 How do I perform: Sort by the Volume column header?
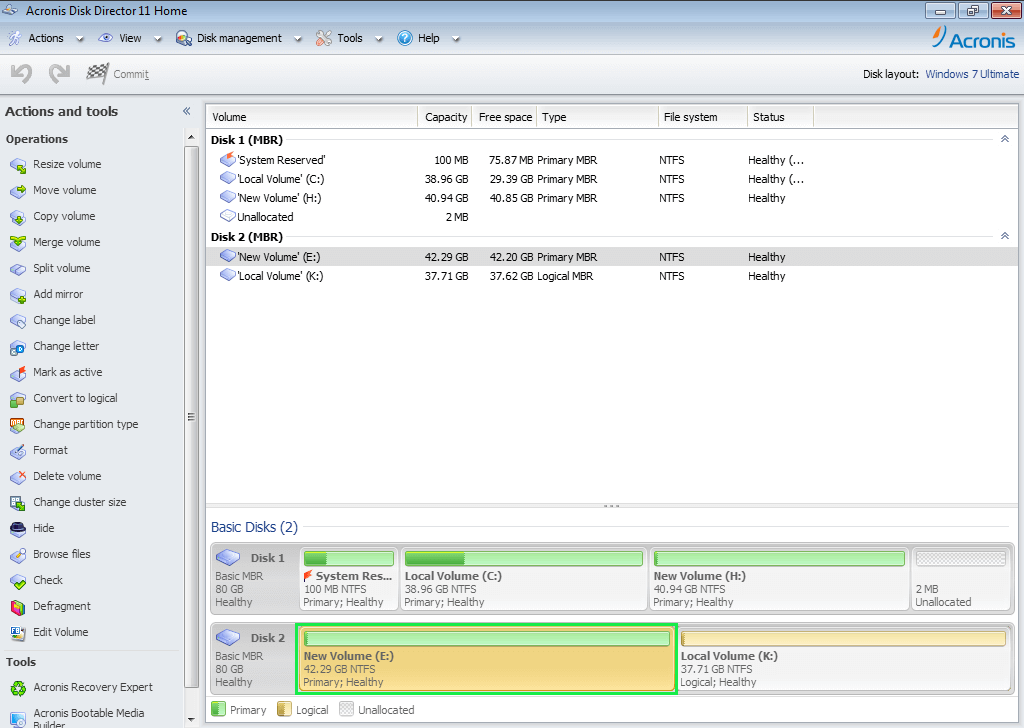[312, 117]
